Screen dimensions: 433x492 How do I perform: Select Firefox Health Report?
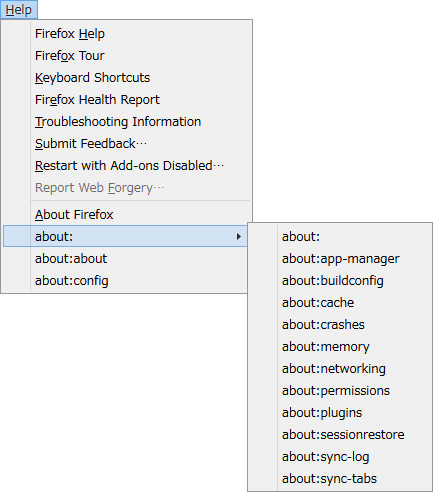coord(127,100)
